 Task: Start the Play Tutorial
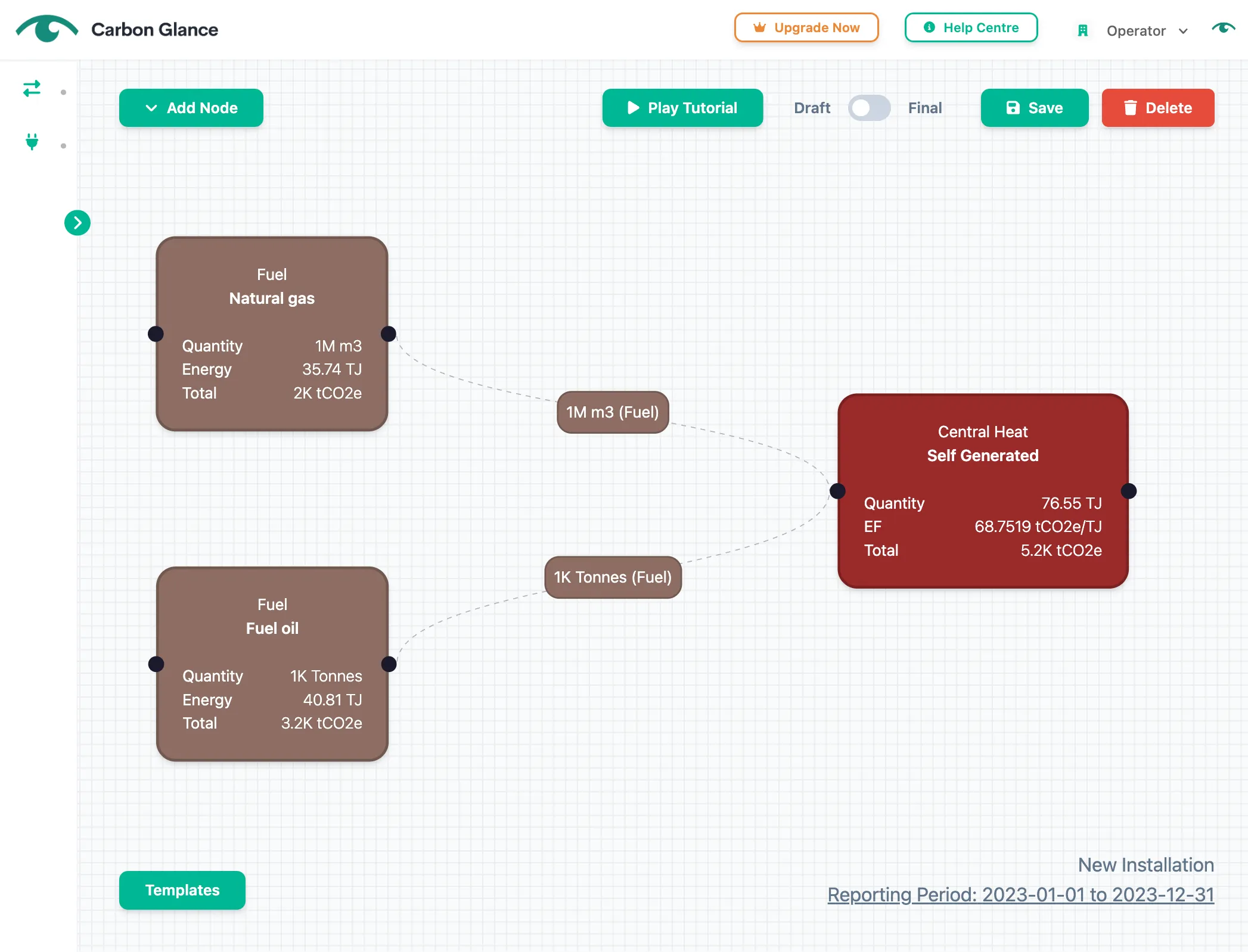point(682,108)
